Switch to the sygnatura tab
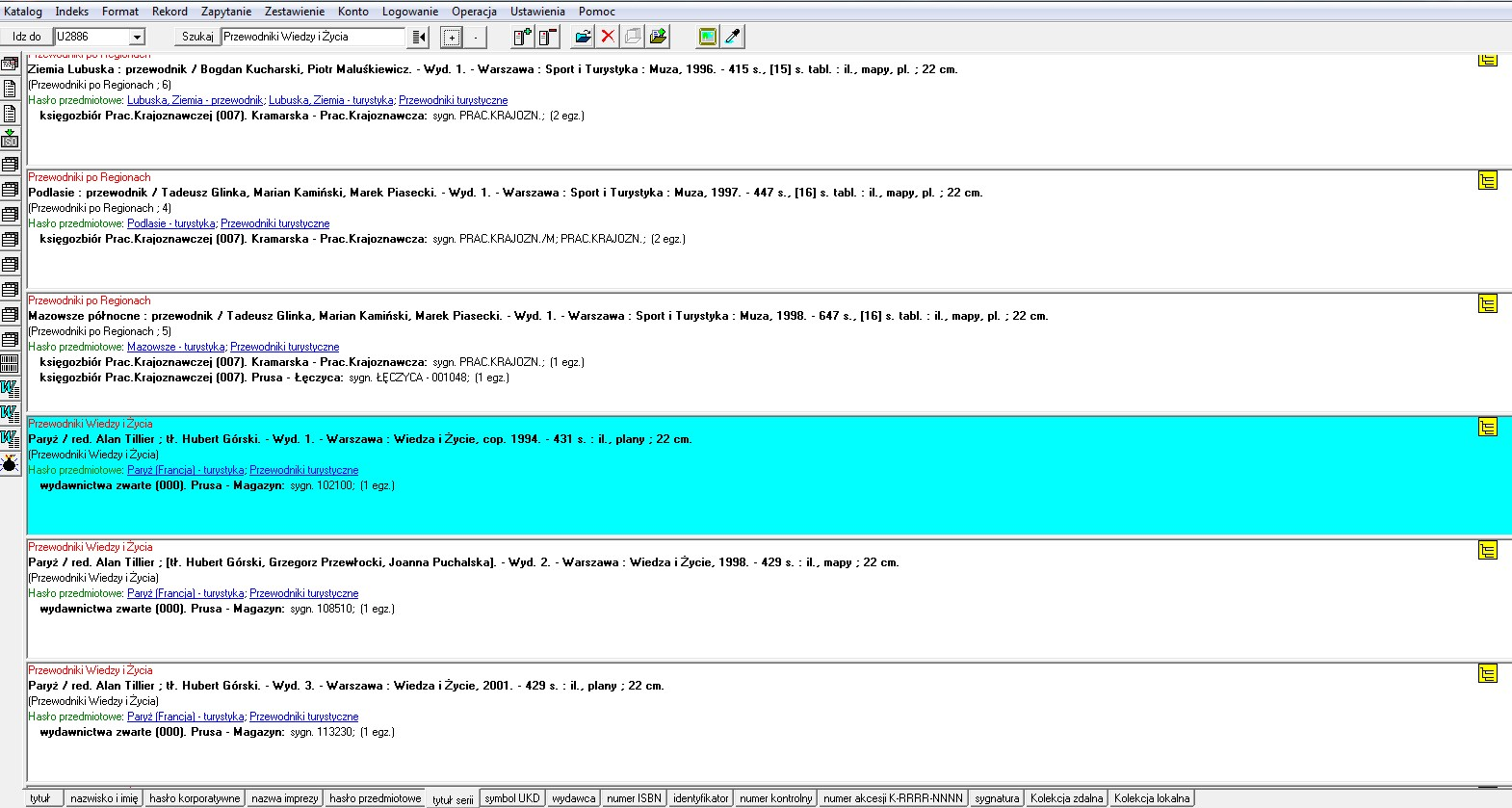Image resolution: width=1512 pixels, height=808 pixels. 997,798
